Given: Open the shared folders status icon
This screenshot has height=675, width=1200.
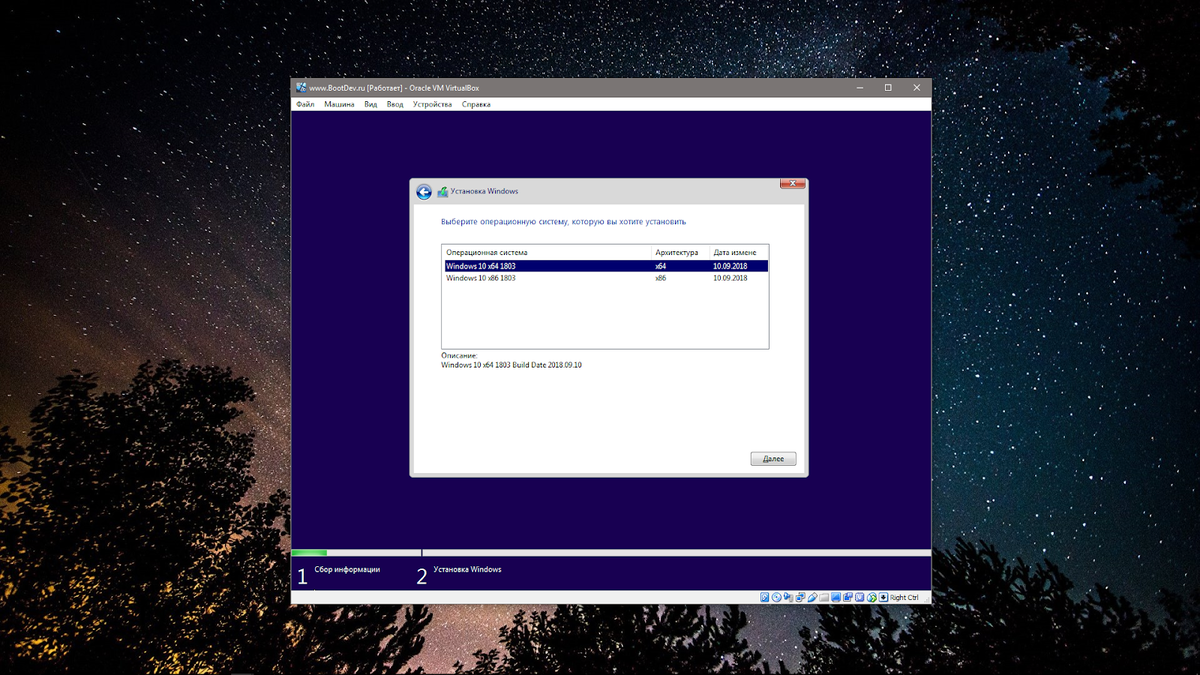Looking at the screenshot, I should 824,597.
